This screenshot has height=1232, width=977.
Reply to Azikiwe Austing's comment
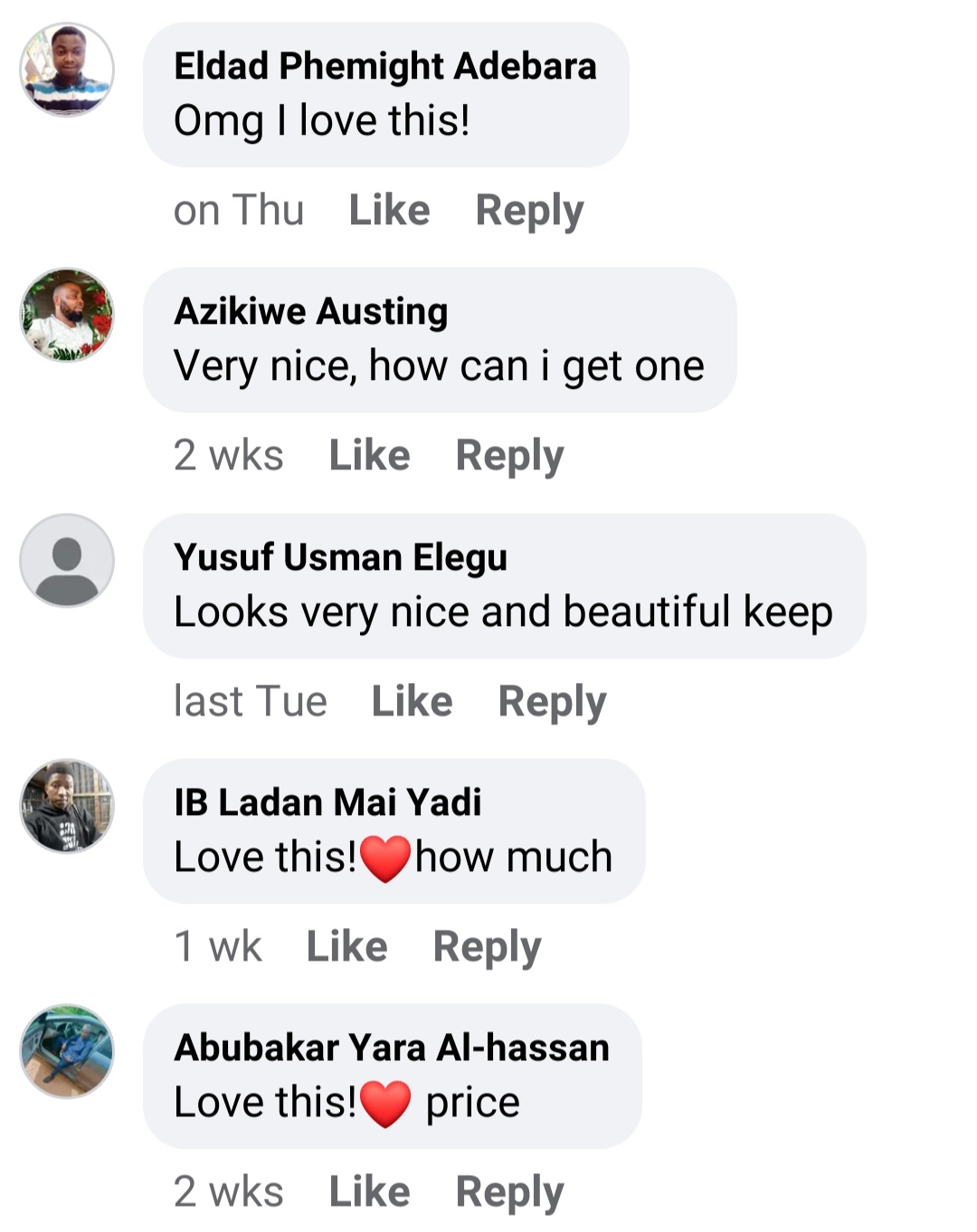coord(509,456)
